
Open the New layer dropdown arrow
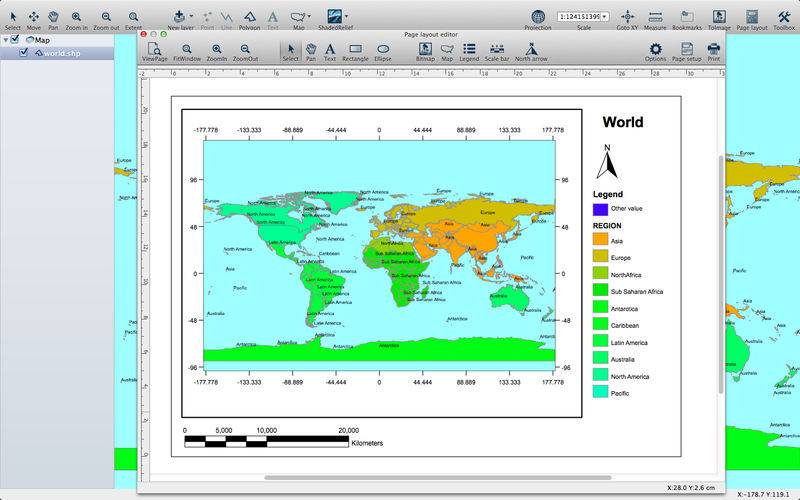(x=191, y=17)
